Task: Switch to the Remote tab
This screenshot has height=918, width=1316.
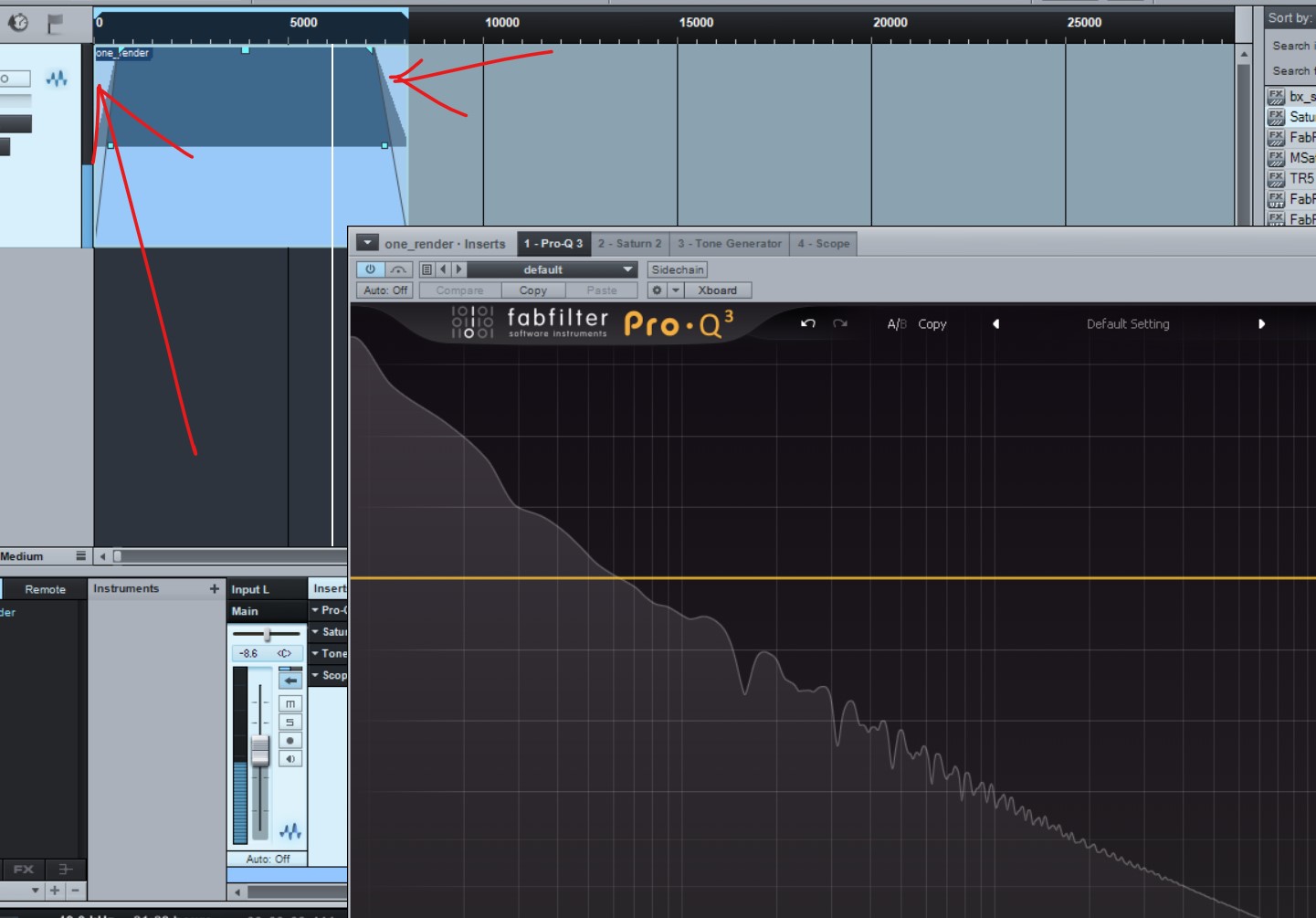Action: pos(45,589)
